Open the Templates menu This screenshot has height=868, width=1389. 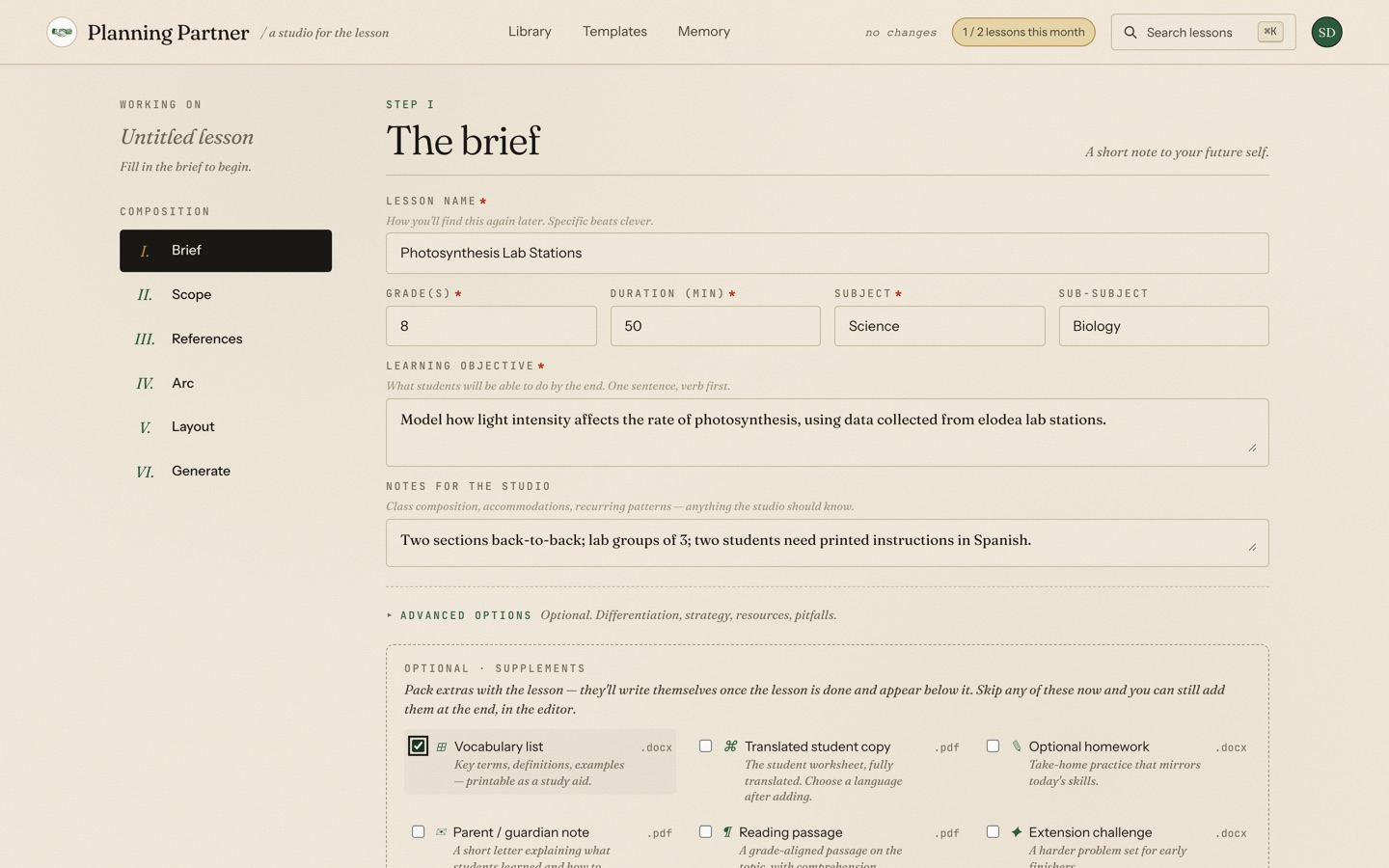614,32
